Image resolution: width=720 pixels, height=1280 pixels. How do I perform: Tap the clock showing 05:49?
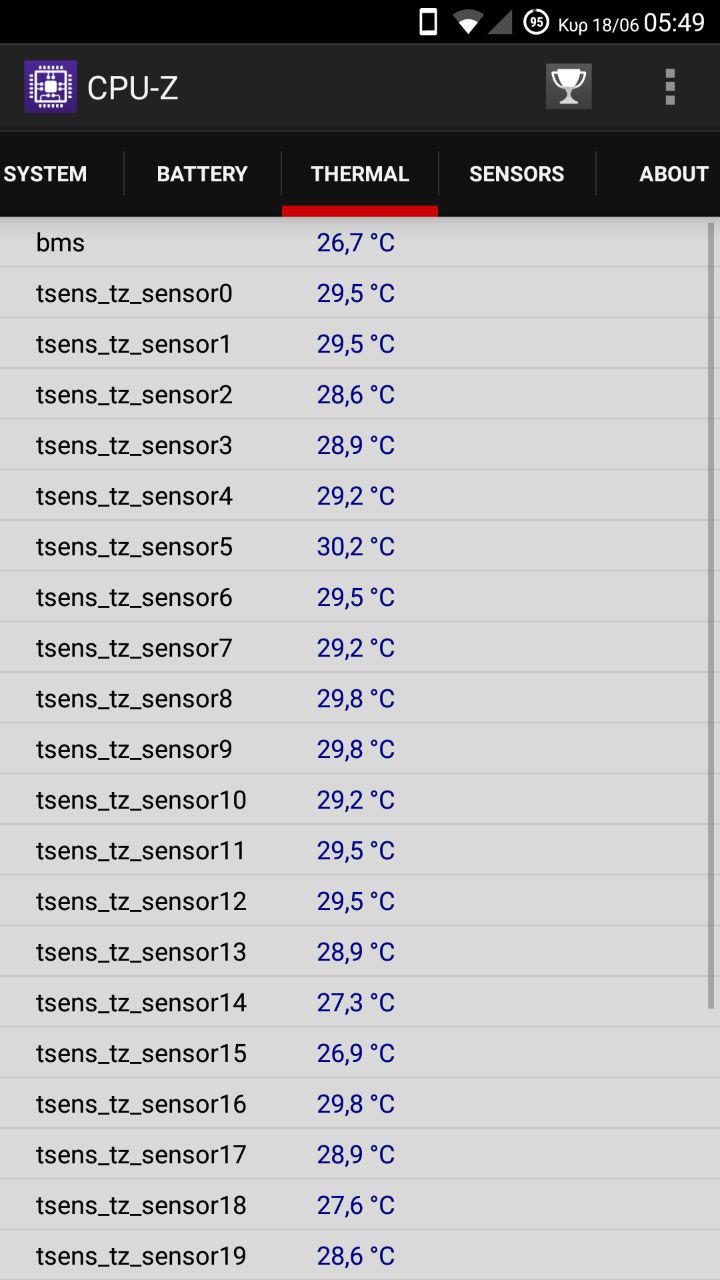tap(674, 23)
